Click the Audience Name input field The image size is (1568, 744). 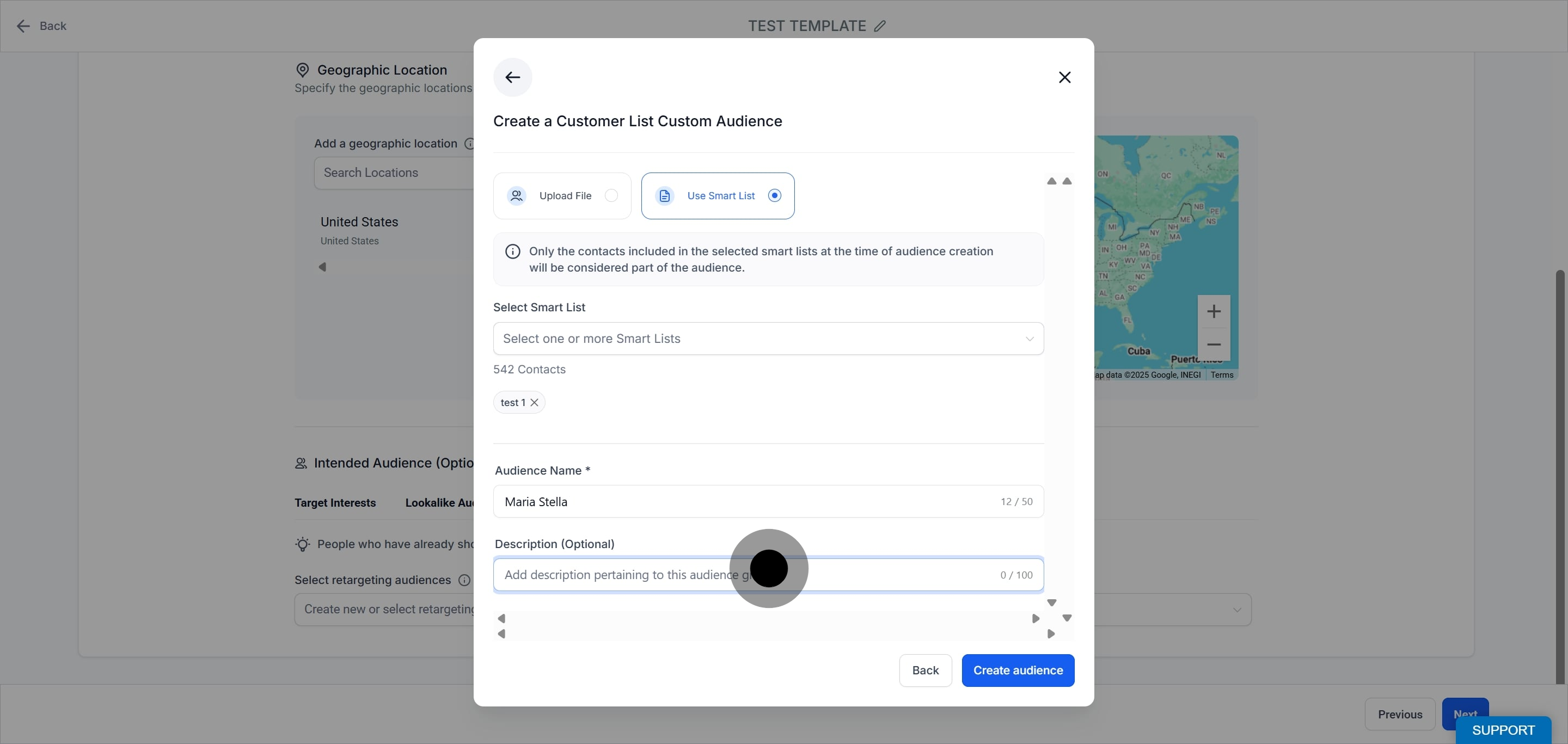pos(768,501)
